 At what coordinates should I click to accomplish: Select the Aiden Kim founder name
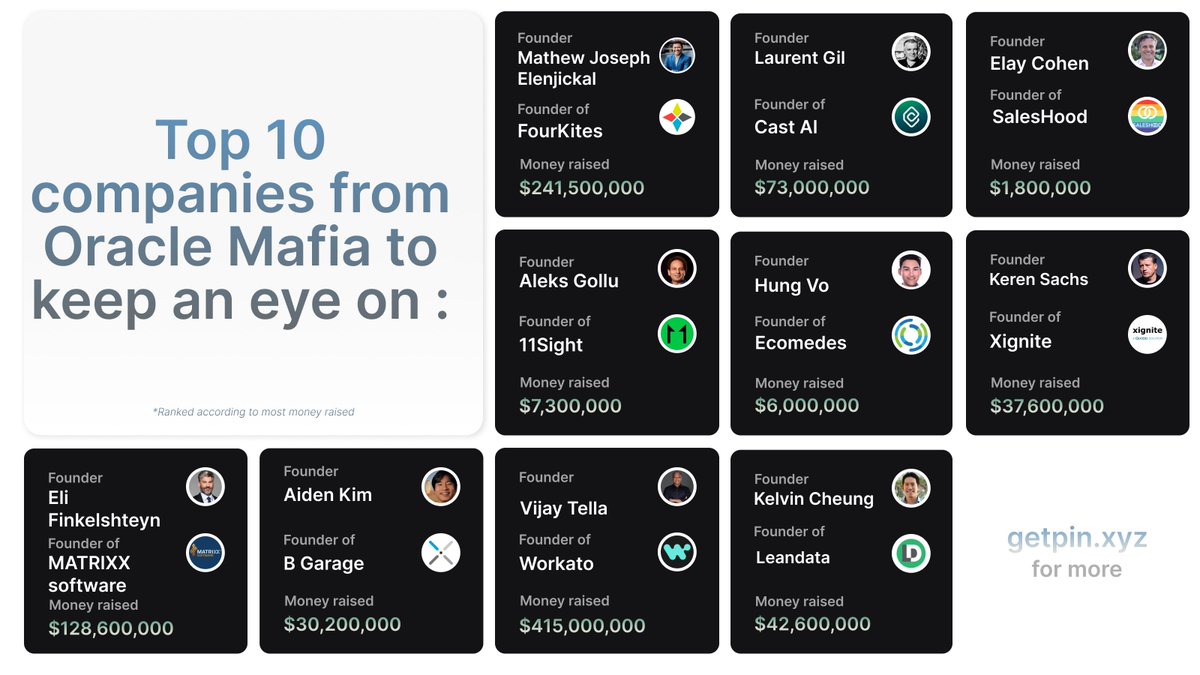[327, 495]
